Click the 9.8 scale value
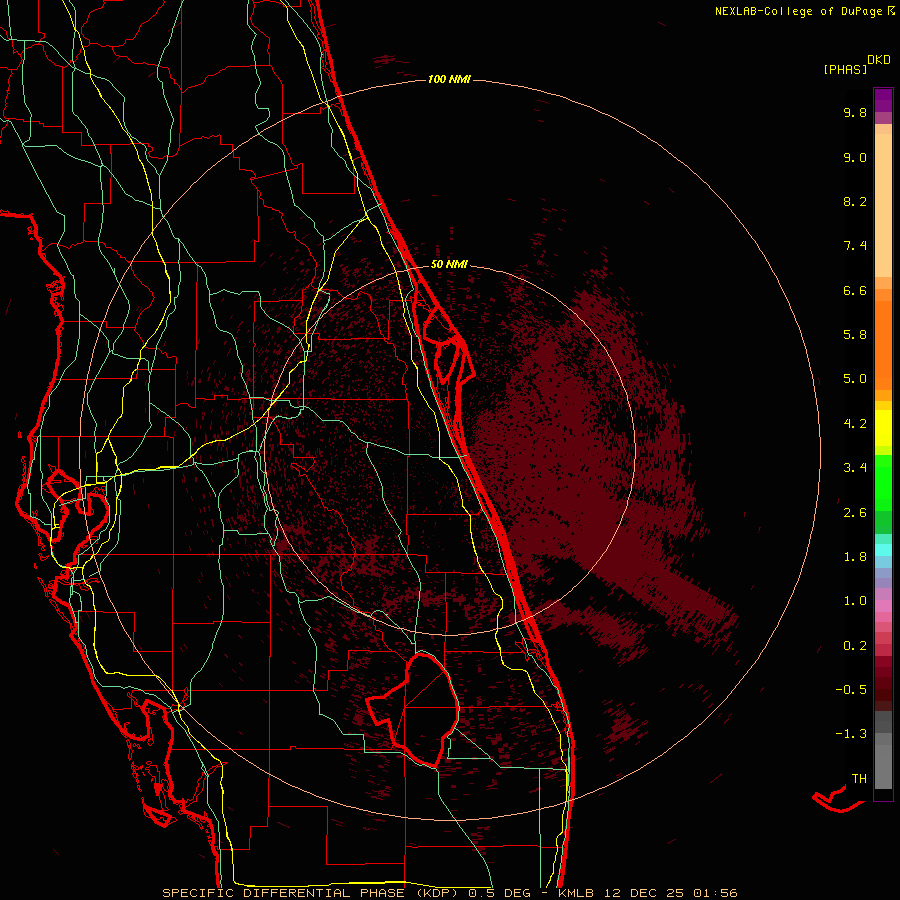 855,112
